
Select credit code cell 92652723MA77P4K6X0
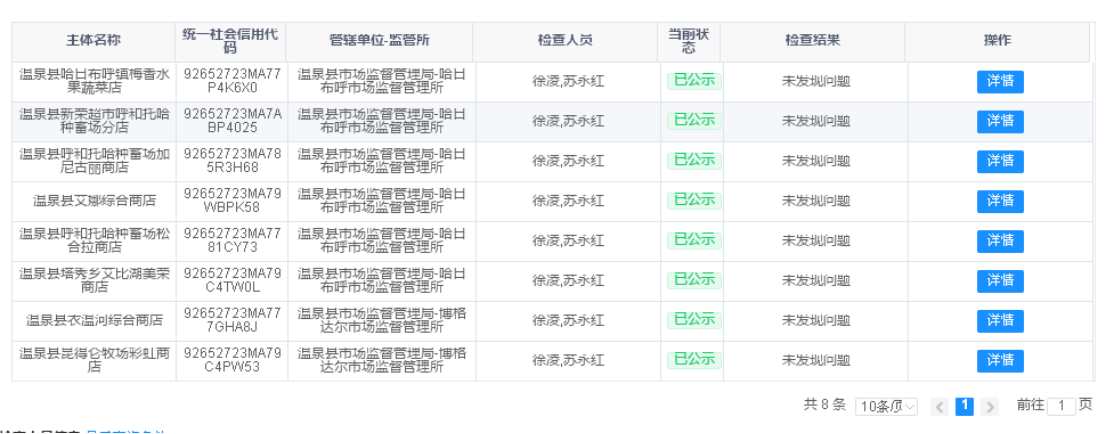click(231, 81)
